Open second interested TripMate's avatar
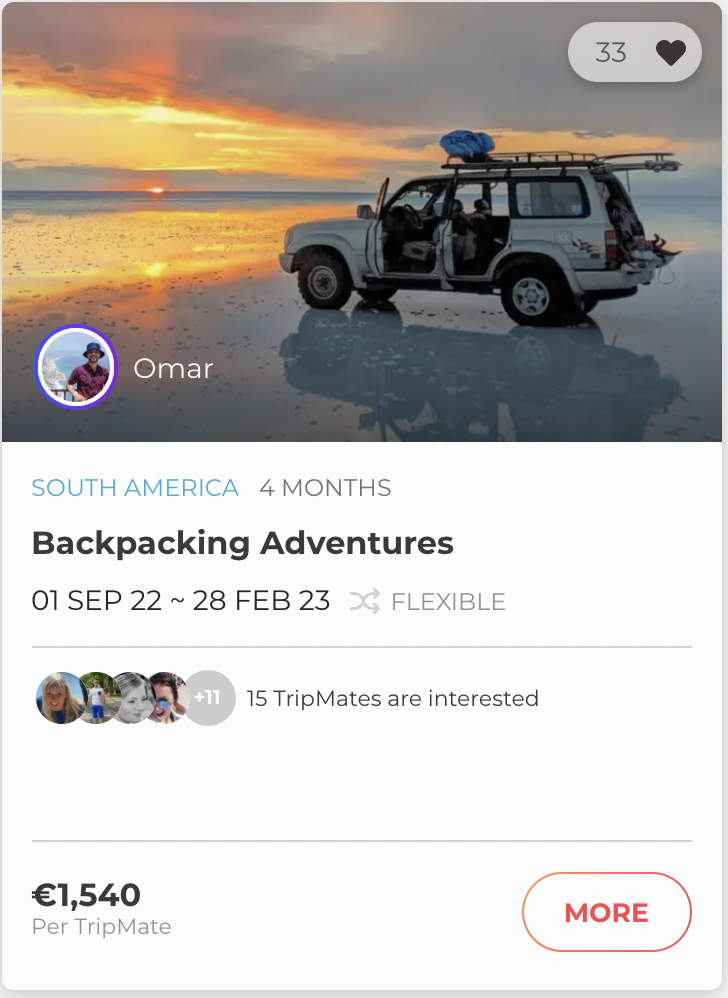Image resolution: width=728 pixels, height=998 pixels. (96, 697)
